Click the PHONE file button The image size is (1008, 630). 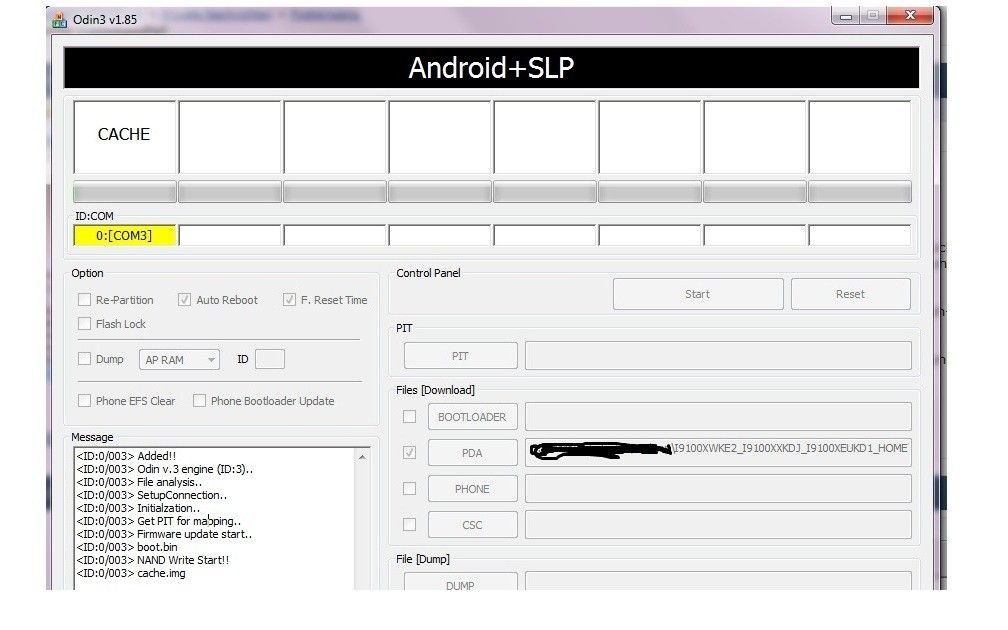472,489
